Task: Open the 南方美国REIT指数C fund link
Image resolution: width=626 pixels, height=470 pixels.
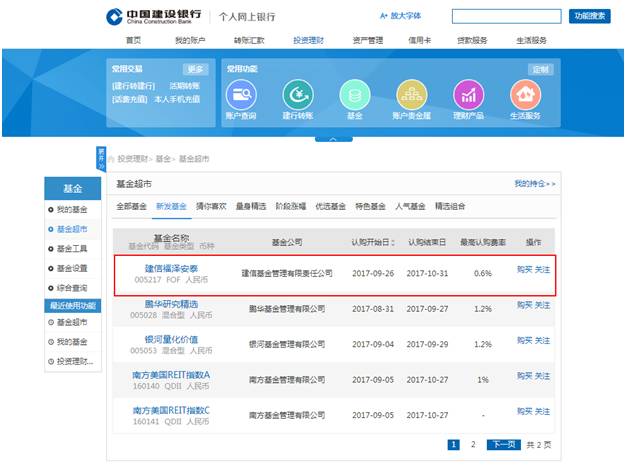Action: coord(171,411)
